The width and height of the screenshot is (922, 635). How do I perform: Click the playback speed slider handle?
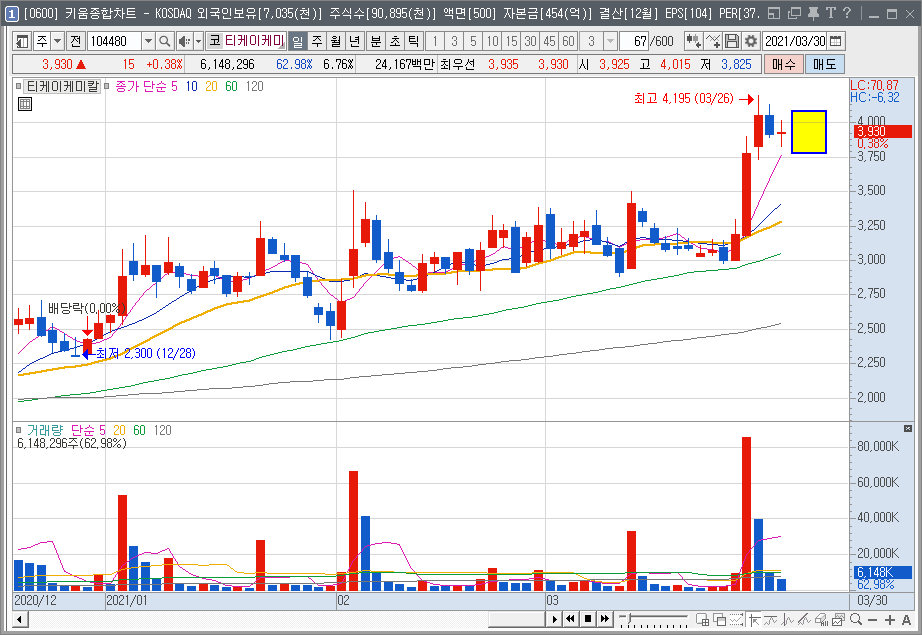pos(630,619)
